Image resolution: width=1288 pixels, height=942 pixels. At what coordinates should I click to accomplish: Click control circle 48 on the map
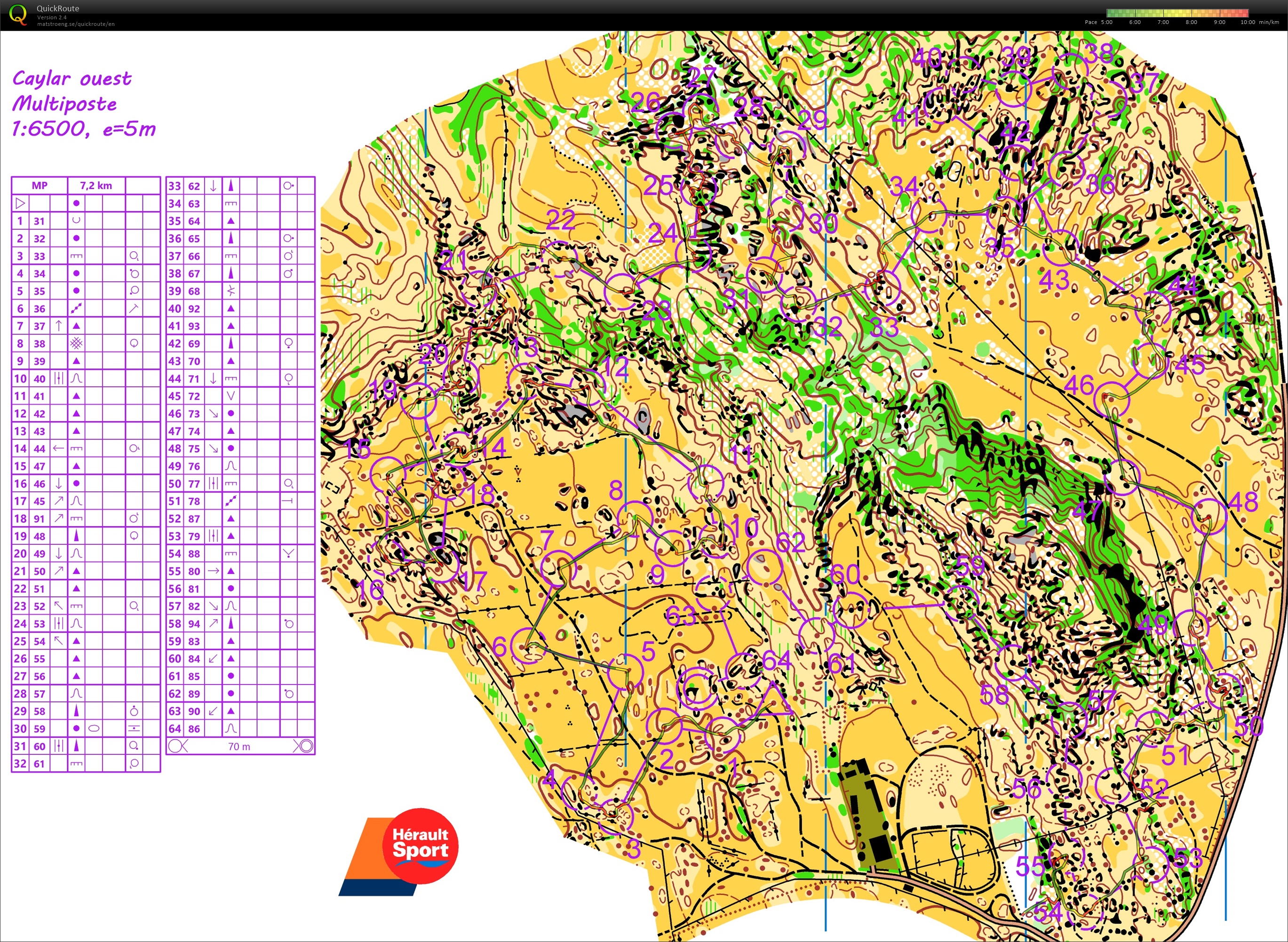pyautogui.click(x=1209, y=516)
